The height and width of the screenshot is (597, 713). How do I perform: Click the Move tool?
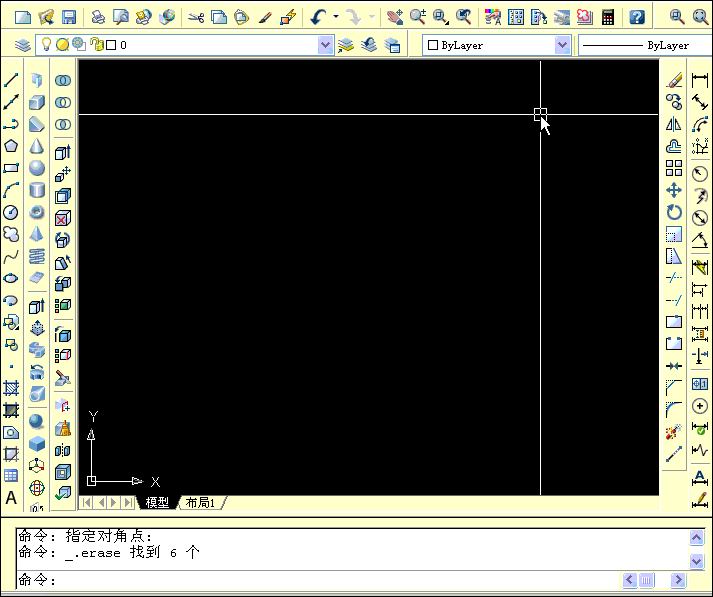pyautogui.click(x=674, y=190)
